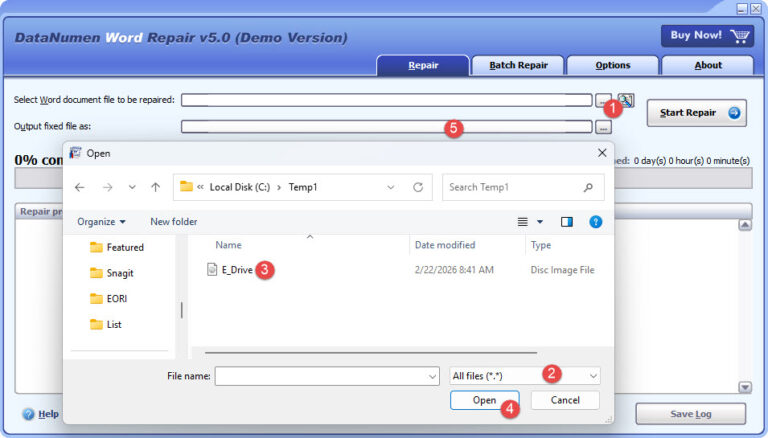Browse for the output fixed file location
Image resolution: width=768 pixels, height=438 pixels.
(x=603, y=127)
